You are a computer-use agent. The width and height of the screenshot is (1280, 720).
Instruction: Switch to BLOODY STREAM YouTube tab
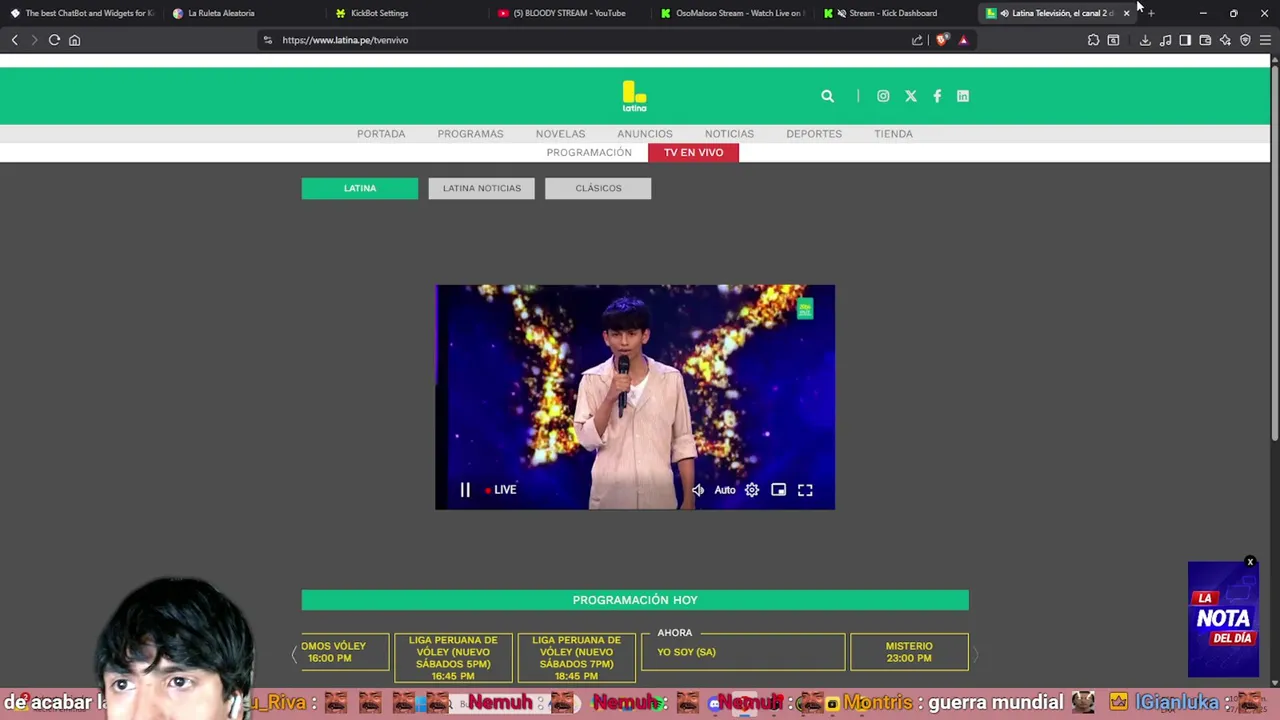pos(570,13)
